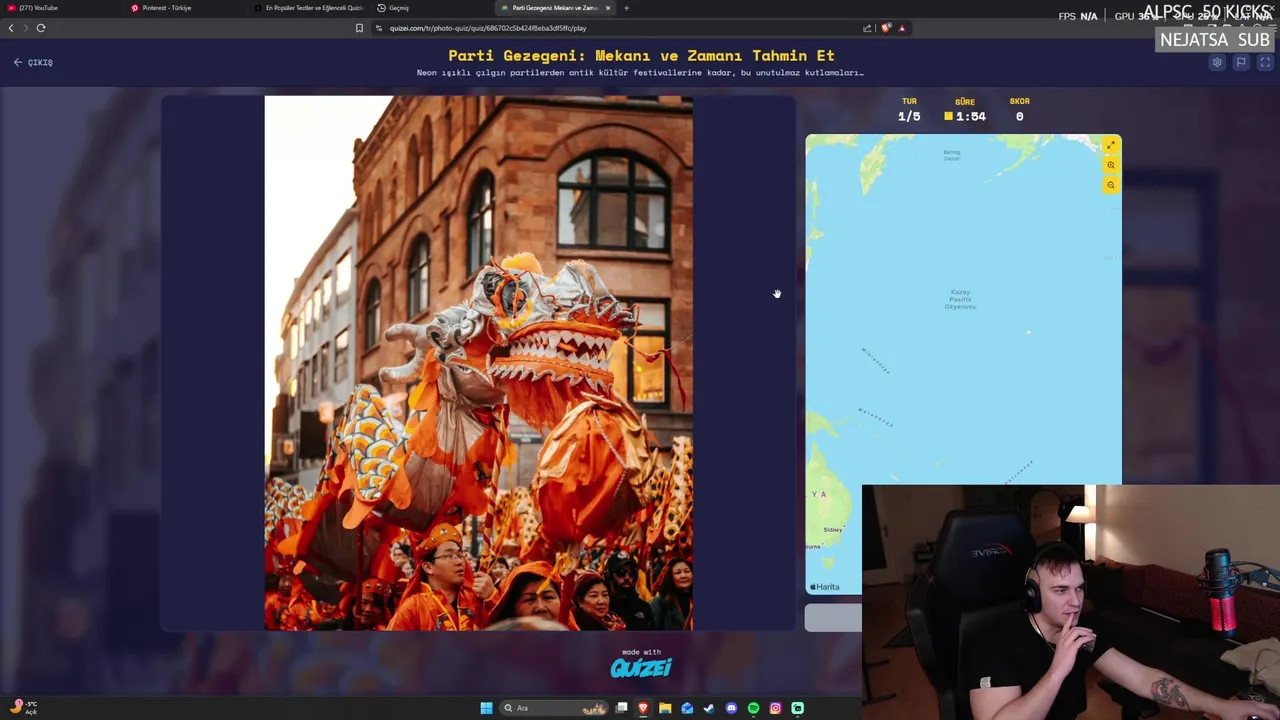Zoom out on the map

1111,186
